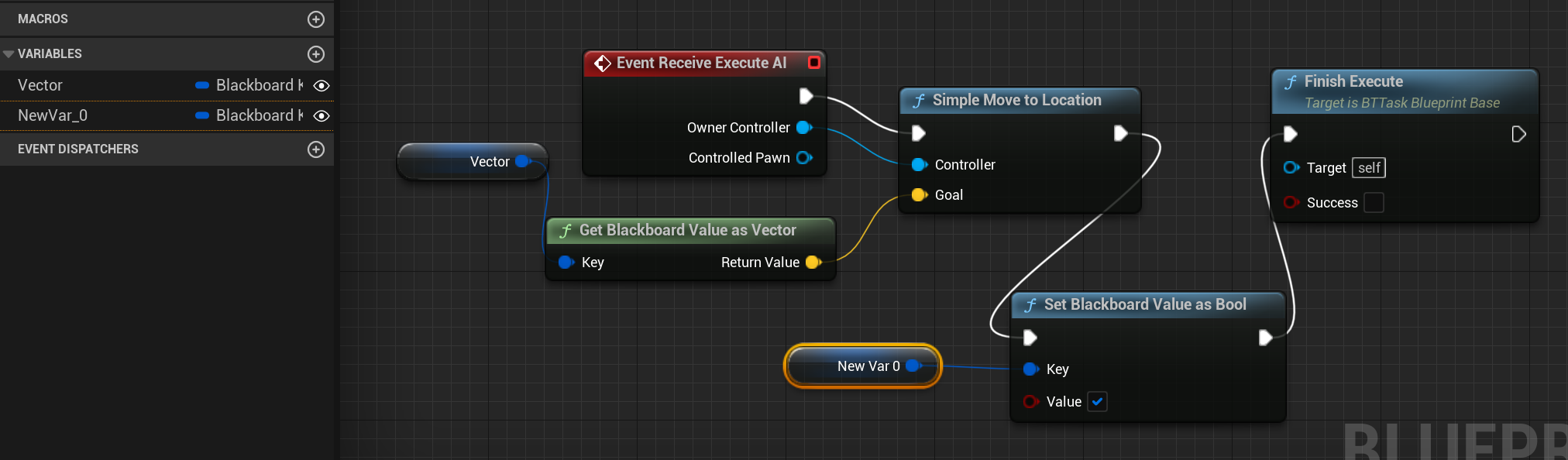
Task: Select Set Blackboard Value as Bool node title
Action: (1145, 304)
